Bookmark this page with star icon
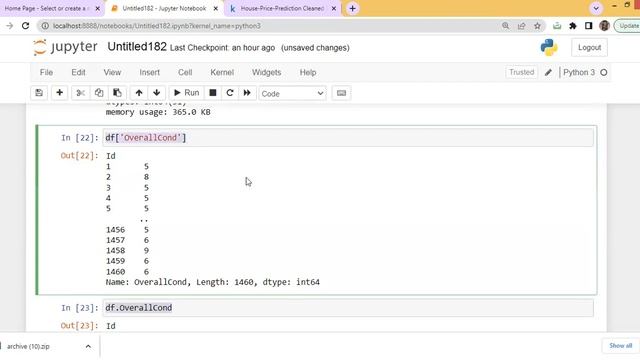 coord(537,26)
